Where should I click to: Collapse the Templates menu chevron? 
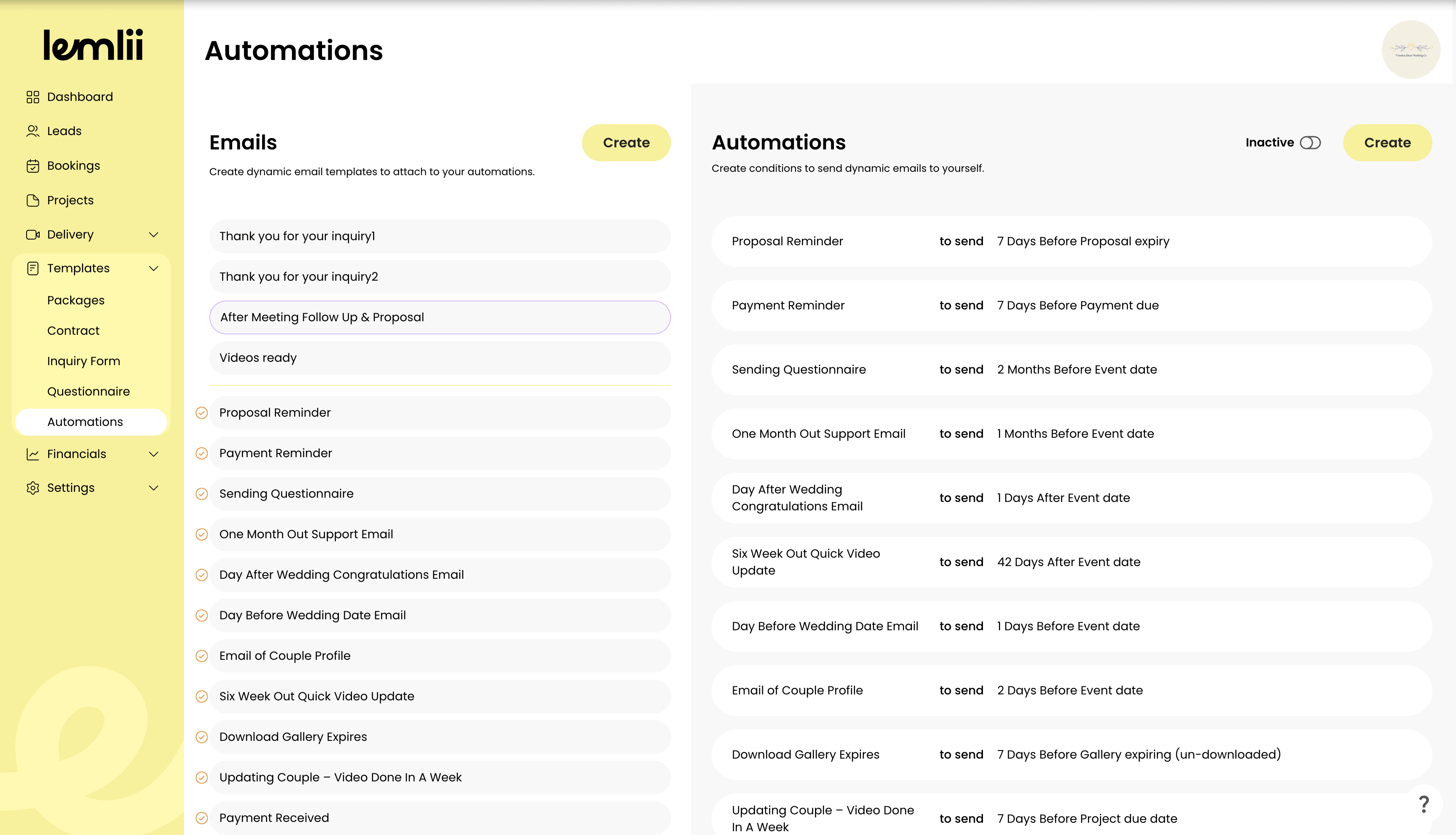click(x=154, y=268)
